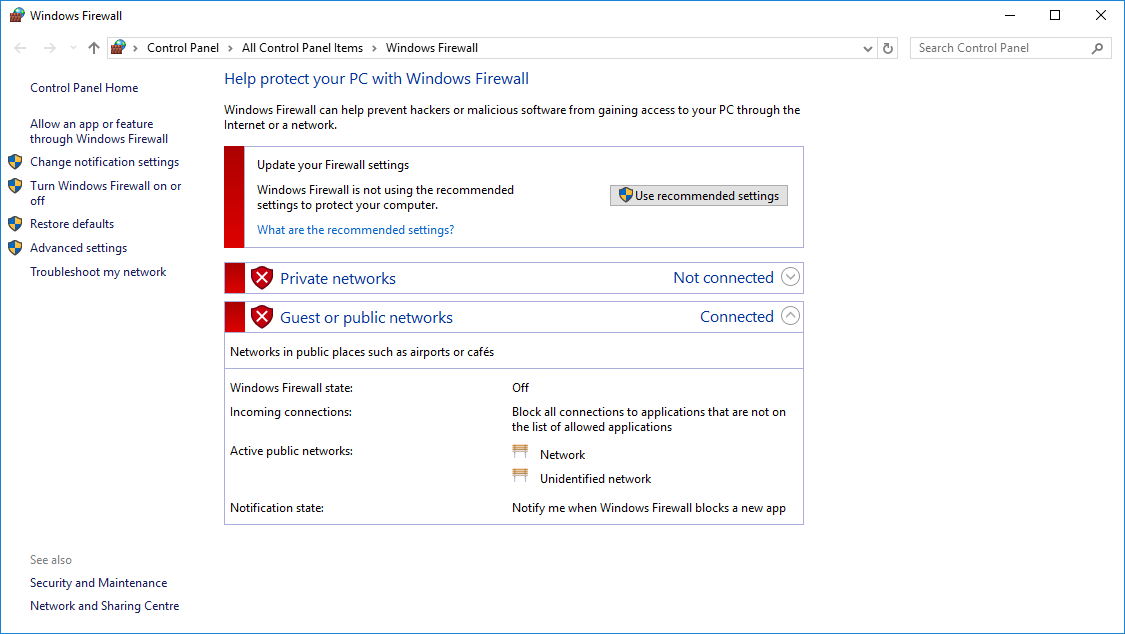
Task: Click All Control Panel Items breadcrumb
Action: [x=302, y=48]
